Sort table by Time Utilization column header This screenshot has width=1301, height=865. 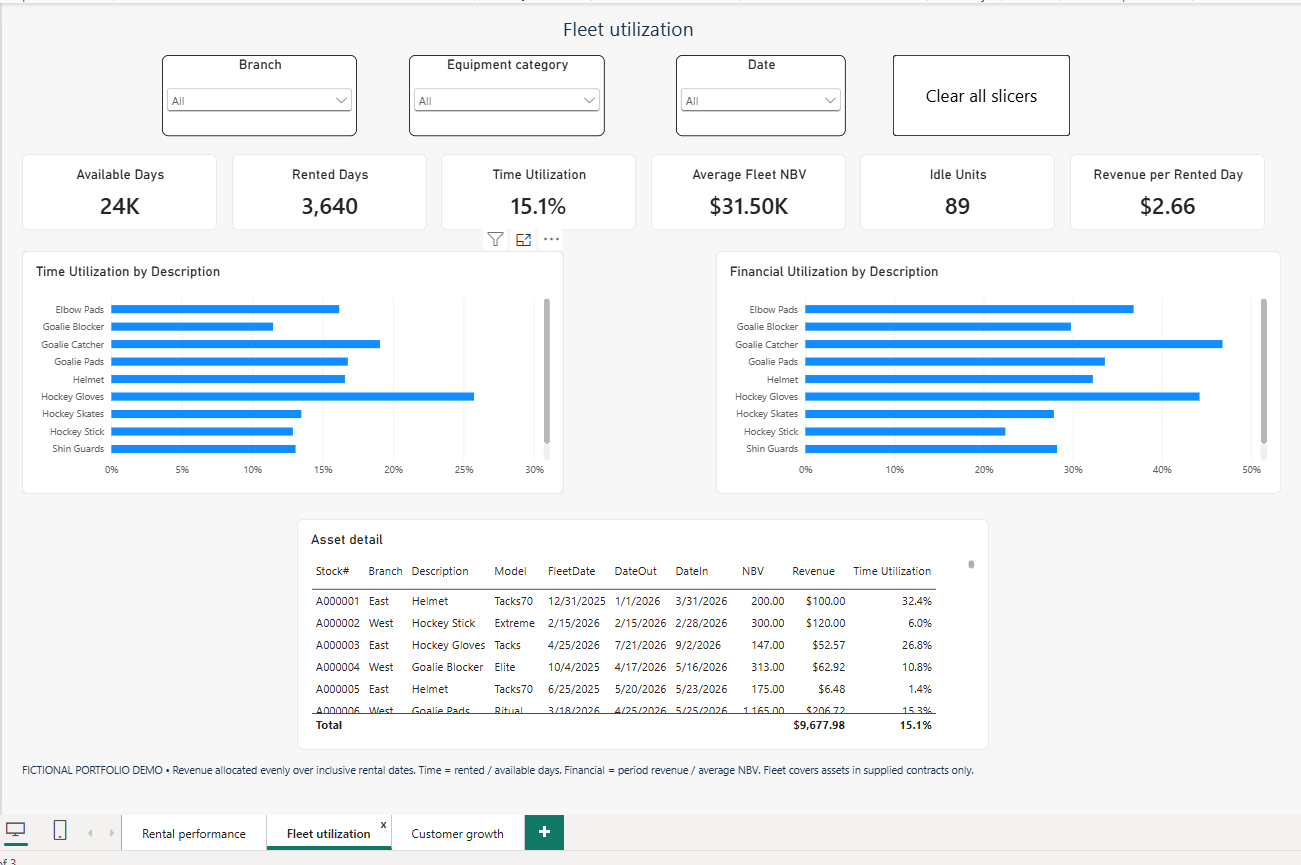tap(892, 571)
